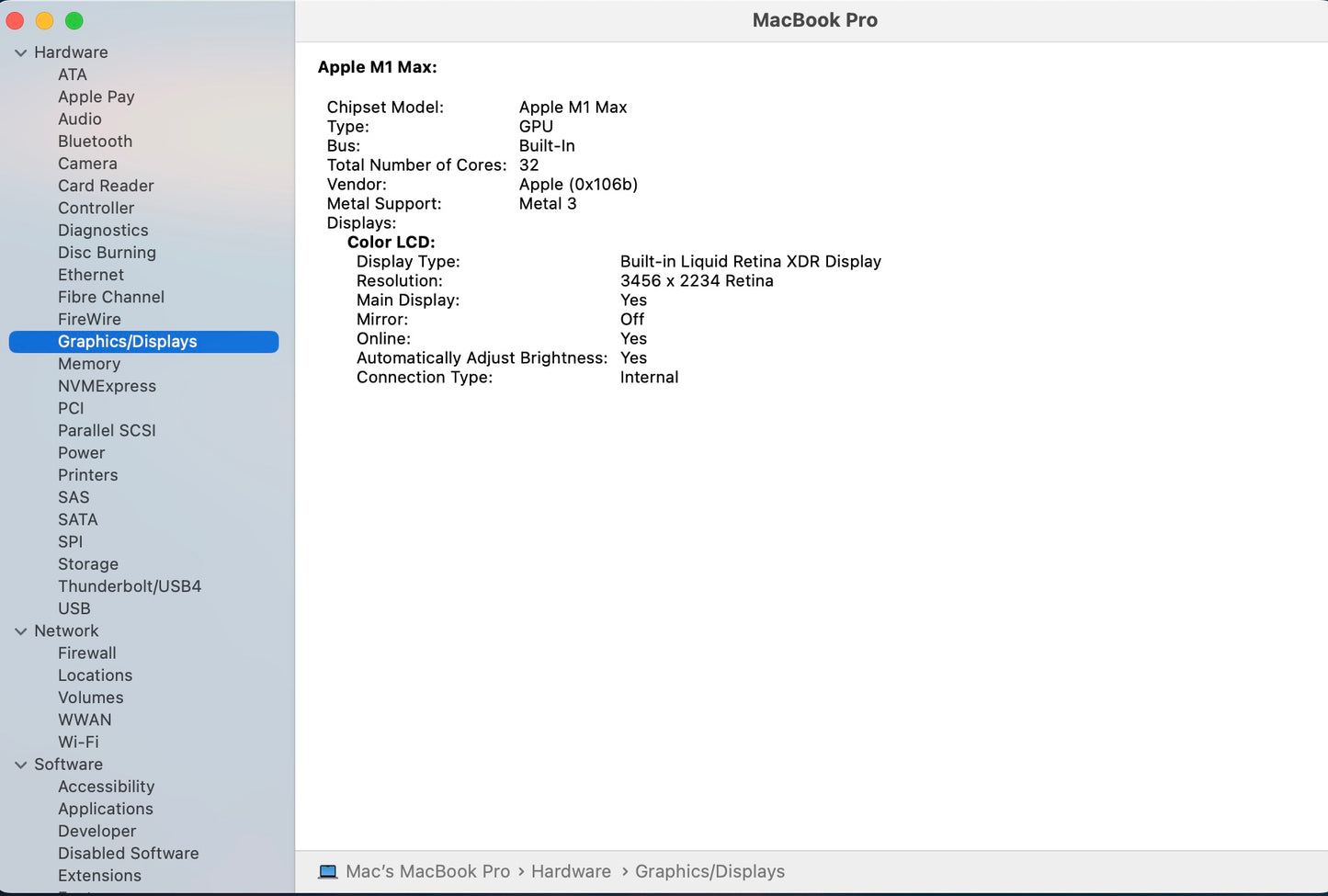Click Hardware in the path bar

(571, 871)
